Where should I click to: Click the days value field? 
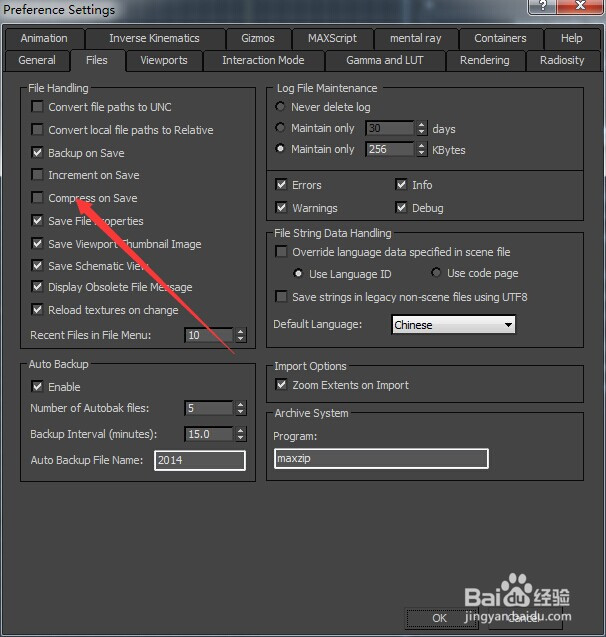click(390, 128)
